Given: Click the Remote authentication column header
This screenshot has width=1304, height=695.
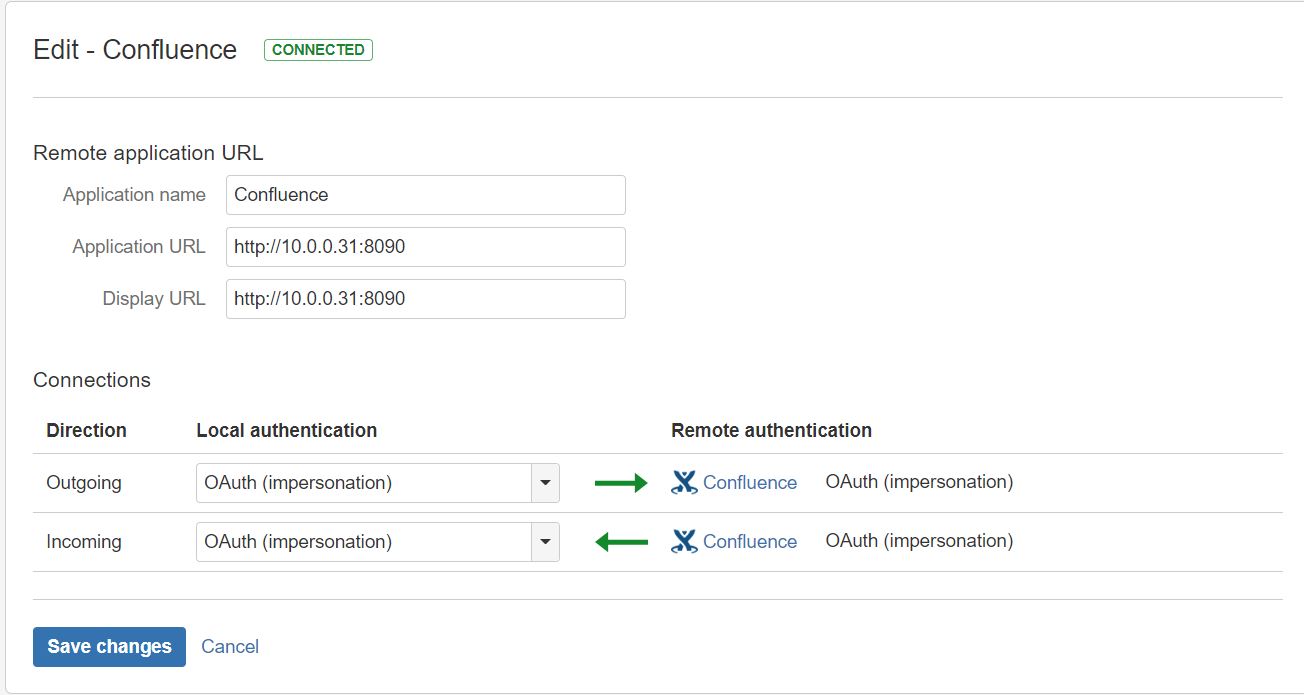Looking at the screenshot, I should 771,431.
